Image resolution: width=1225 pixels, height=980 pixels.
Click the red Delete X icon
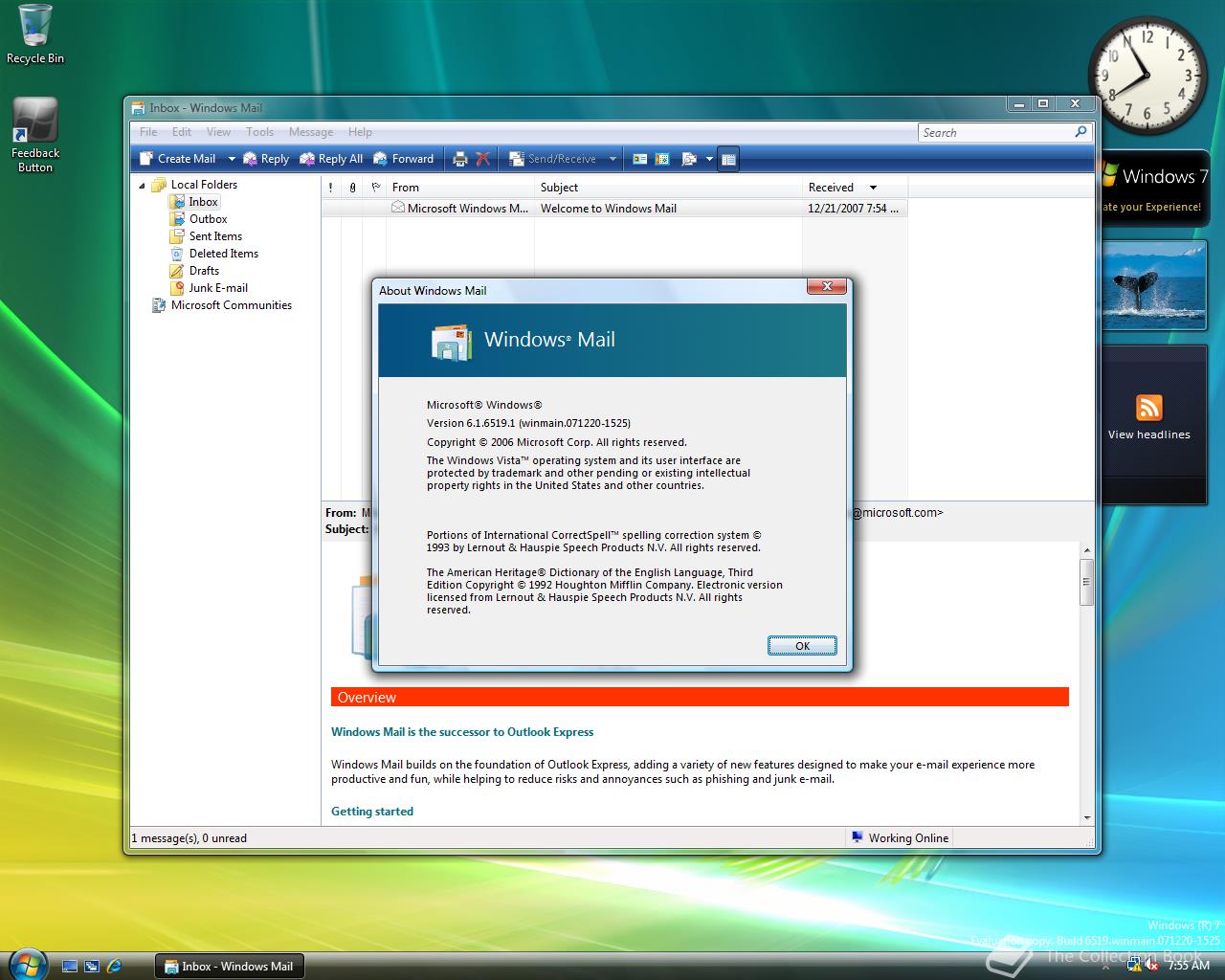[483, 159]
